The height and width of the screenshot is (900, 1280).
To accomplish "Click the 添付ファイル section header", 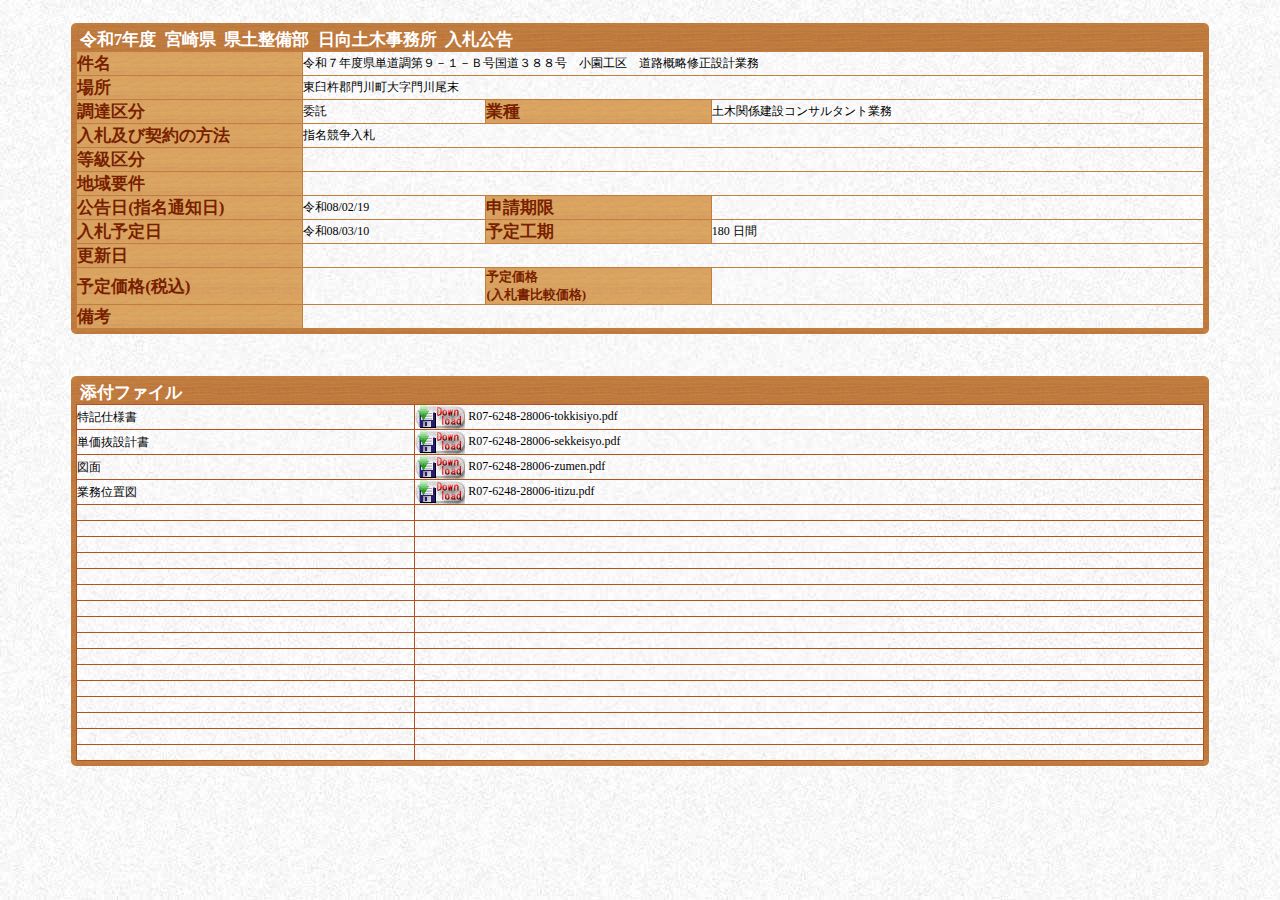I will coord(131,392).
